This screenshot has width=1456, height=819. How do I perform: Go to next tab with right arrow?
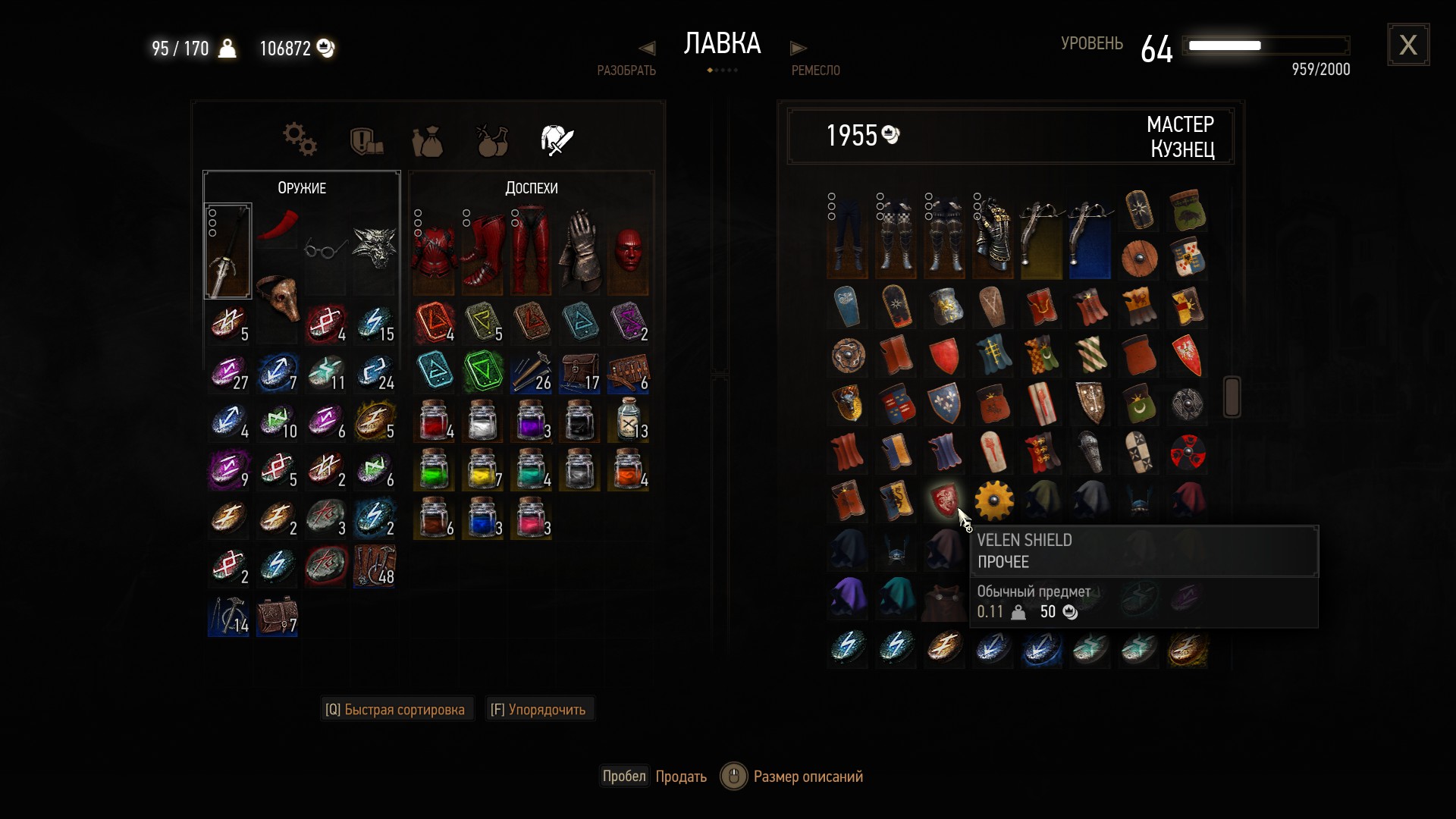click(x=798, y=48)
